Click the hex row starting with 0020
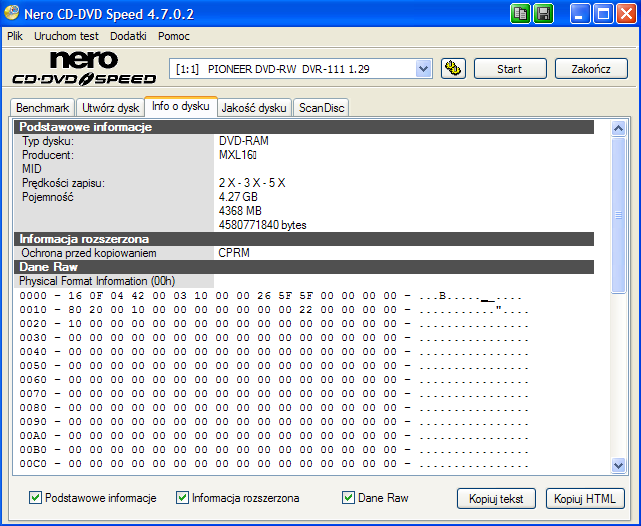 [273, 324]
